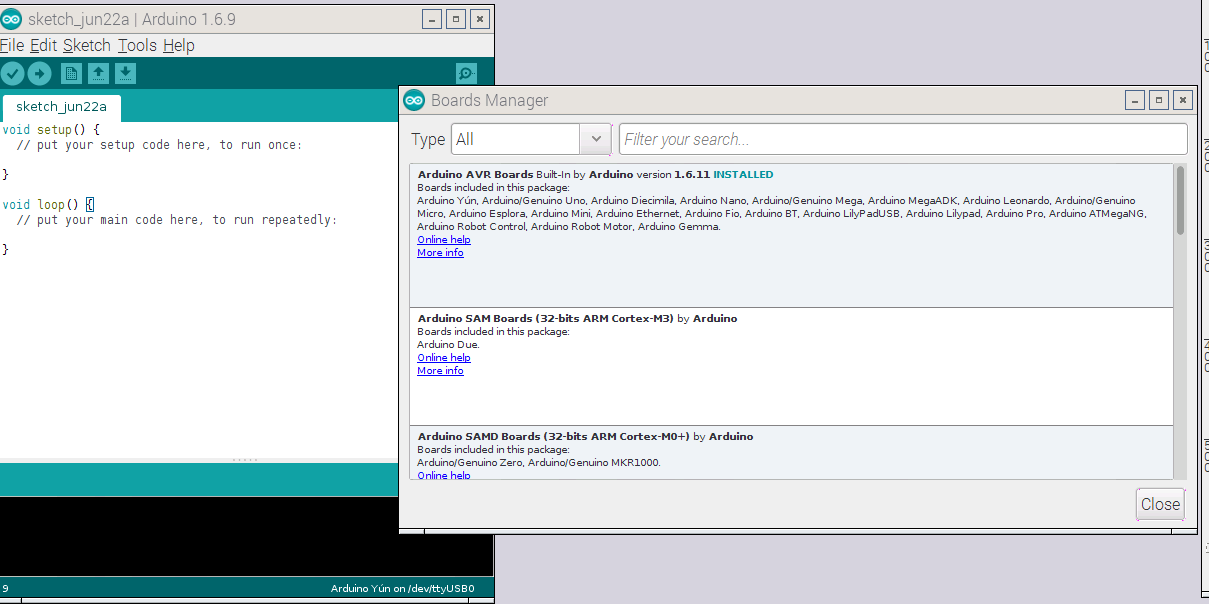Click the Upload arrow toolbar icon
The image size is (1209, 604).
pos(39,73)
